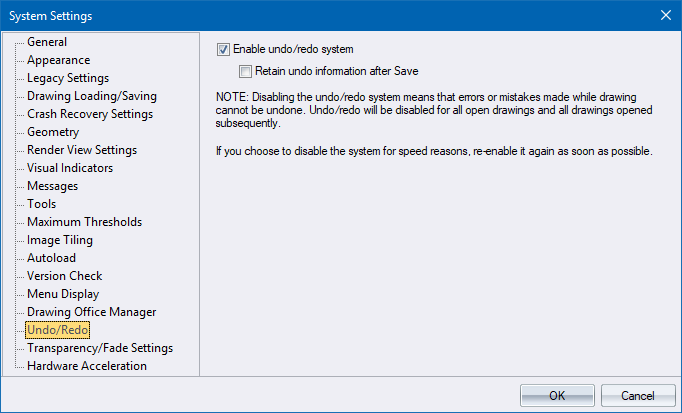Choose the Geometry category
682x413 pixels.
point(53,132)
